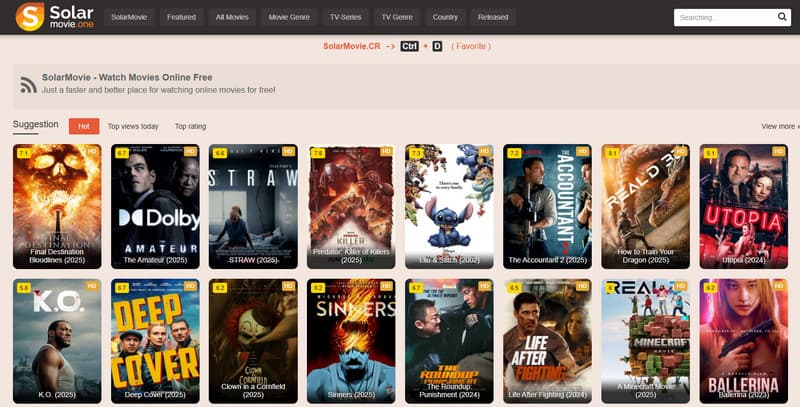Click the rating badge on Utopia poster
The width and height of the screenshot is (800, 407).
[710, 154]
